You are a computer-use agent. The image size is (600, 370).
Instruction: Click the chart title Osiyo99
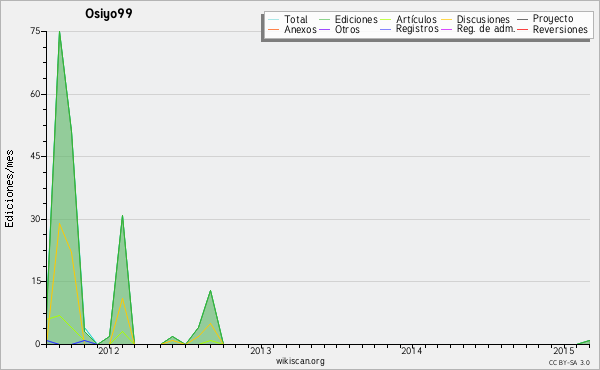[x=109, y=14]
